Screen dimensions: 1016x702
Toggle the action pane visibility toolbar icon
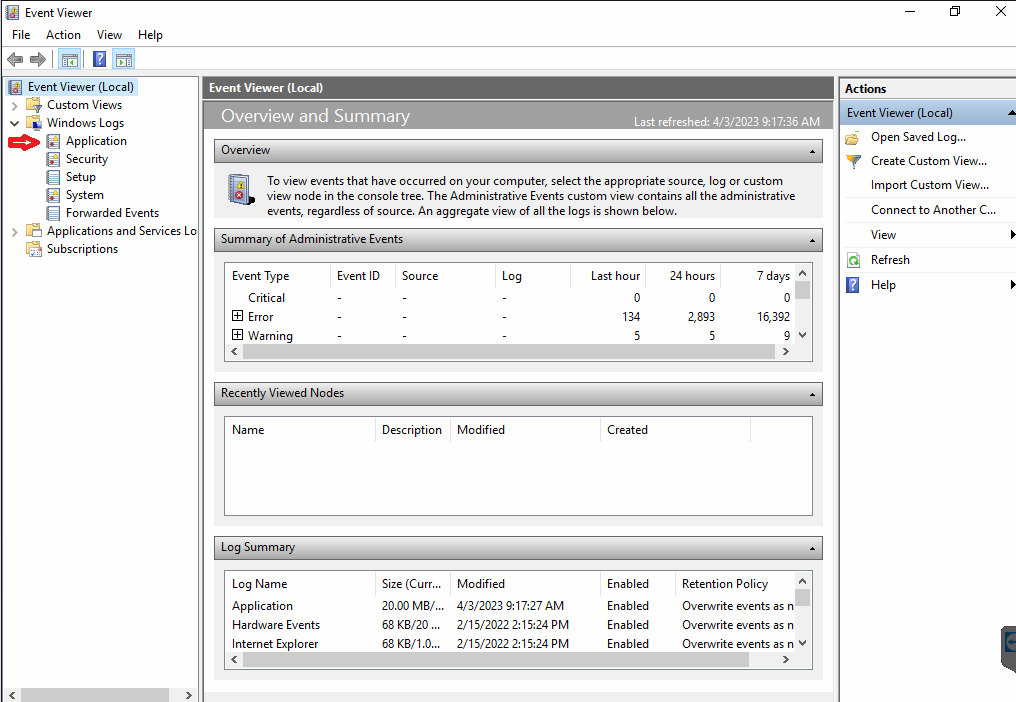click(124, 59)
